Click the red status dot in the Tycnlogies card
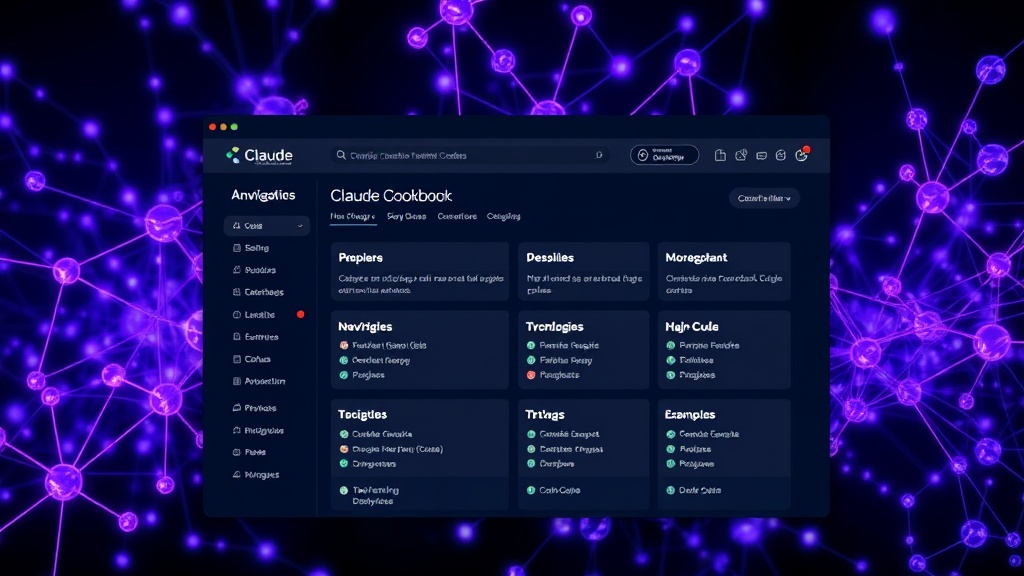The height and width of the screenshot is (576, 1024). [531, 375]
